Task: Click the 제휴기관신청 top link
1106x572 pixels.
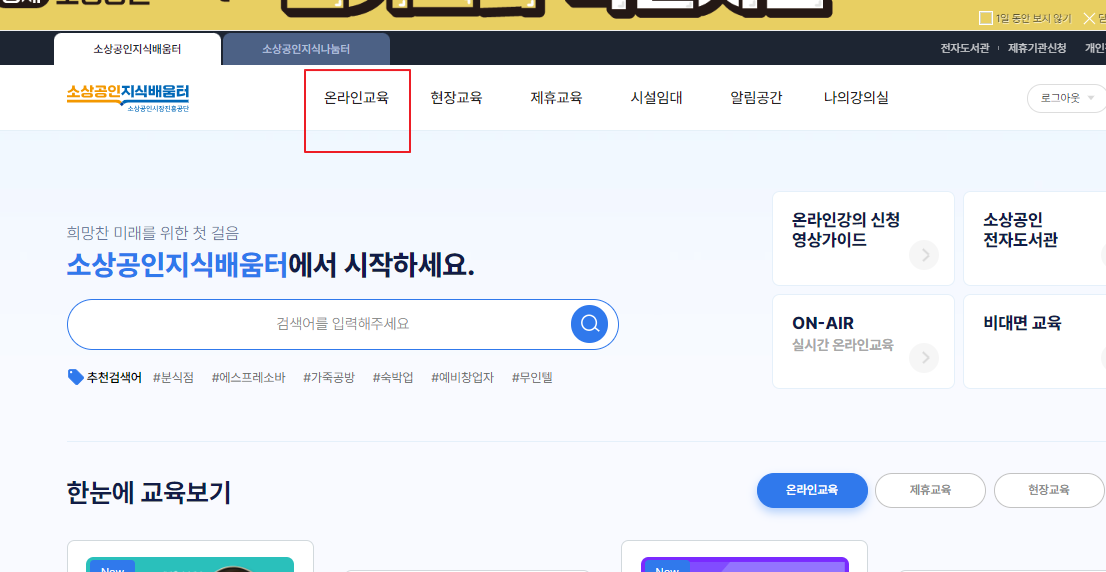Action: pyautogui.click(x=1037, y=48)
